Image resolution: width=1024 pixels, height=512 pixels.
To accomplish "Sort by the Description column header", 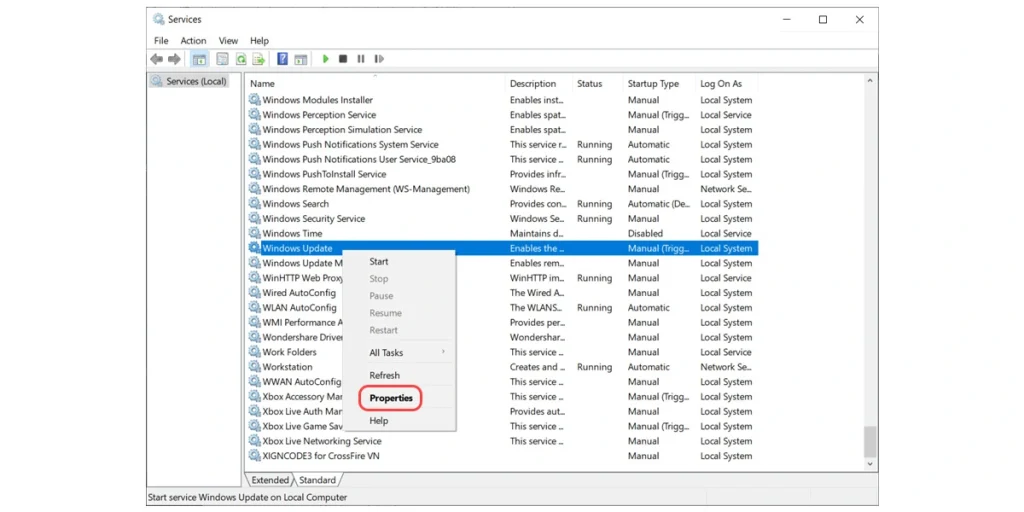I will (539, 84).
